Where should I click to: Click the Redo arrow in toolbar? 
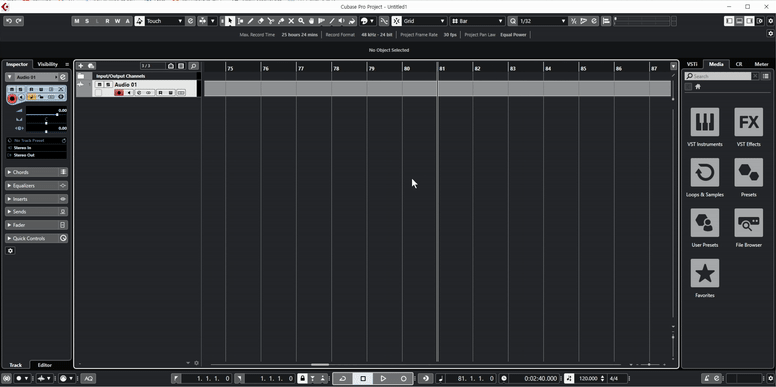(19, 21)
